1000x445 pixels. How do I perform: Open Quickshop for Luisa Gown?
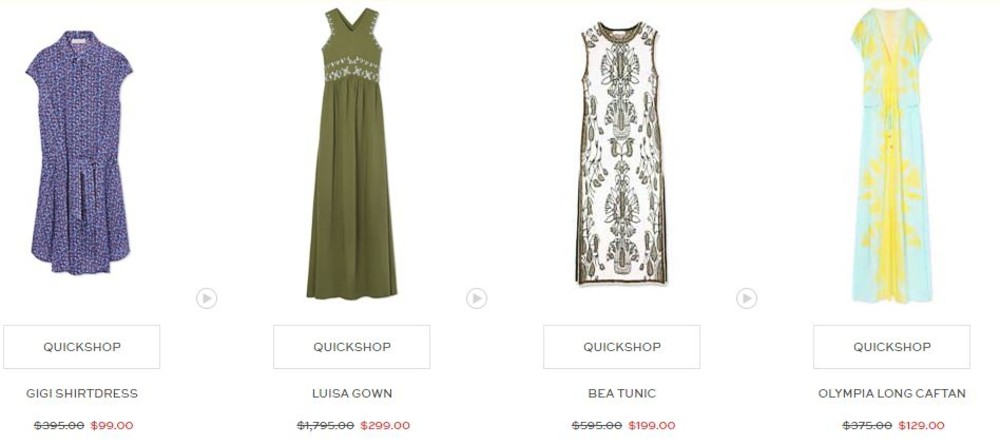(351, 347)
